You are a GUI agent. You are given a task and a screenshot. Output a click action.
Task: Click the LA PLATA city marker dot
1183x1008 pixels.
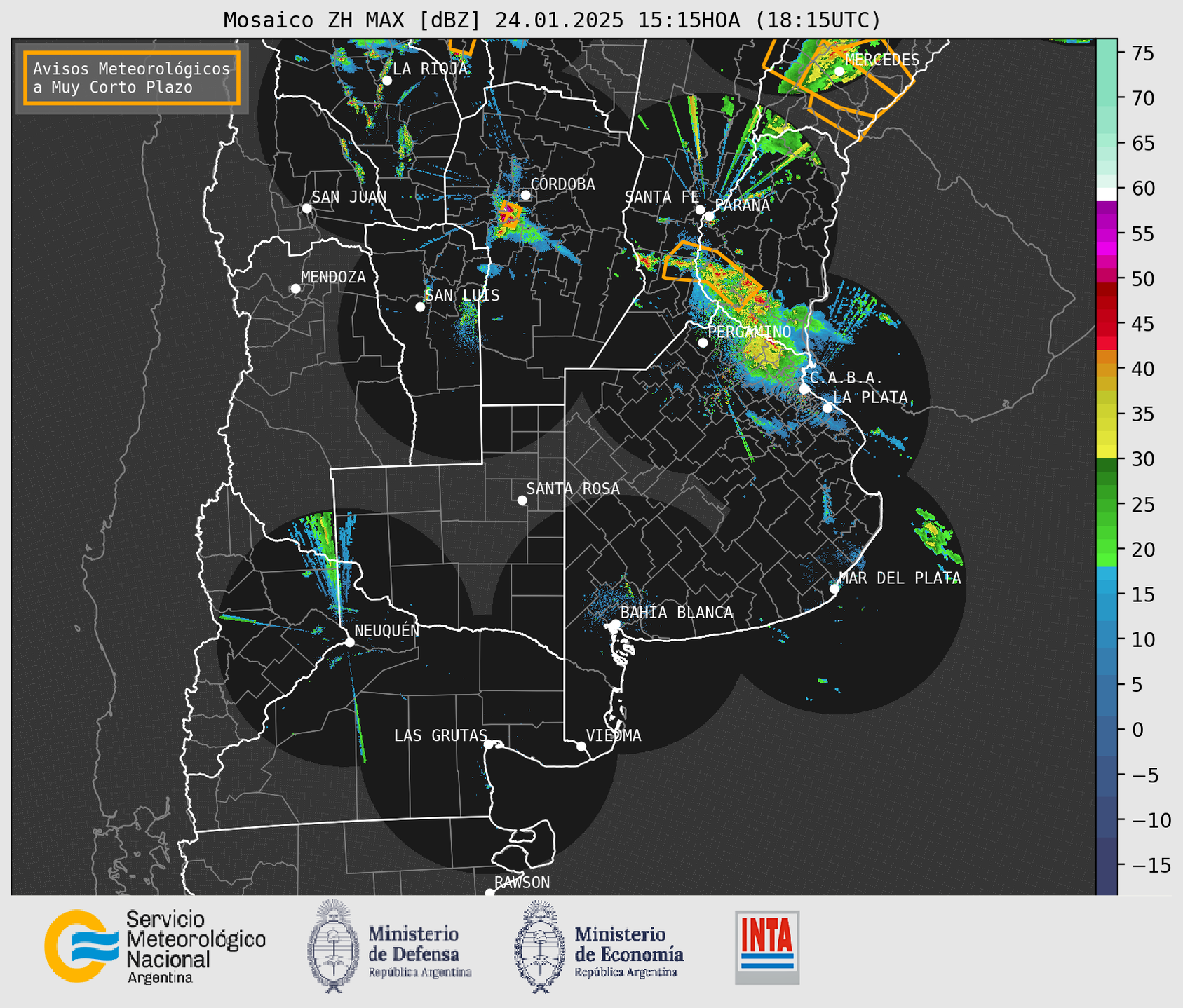click(827, 408)
